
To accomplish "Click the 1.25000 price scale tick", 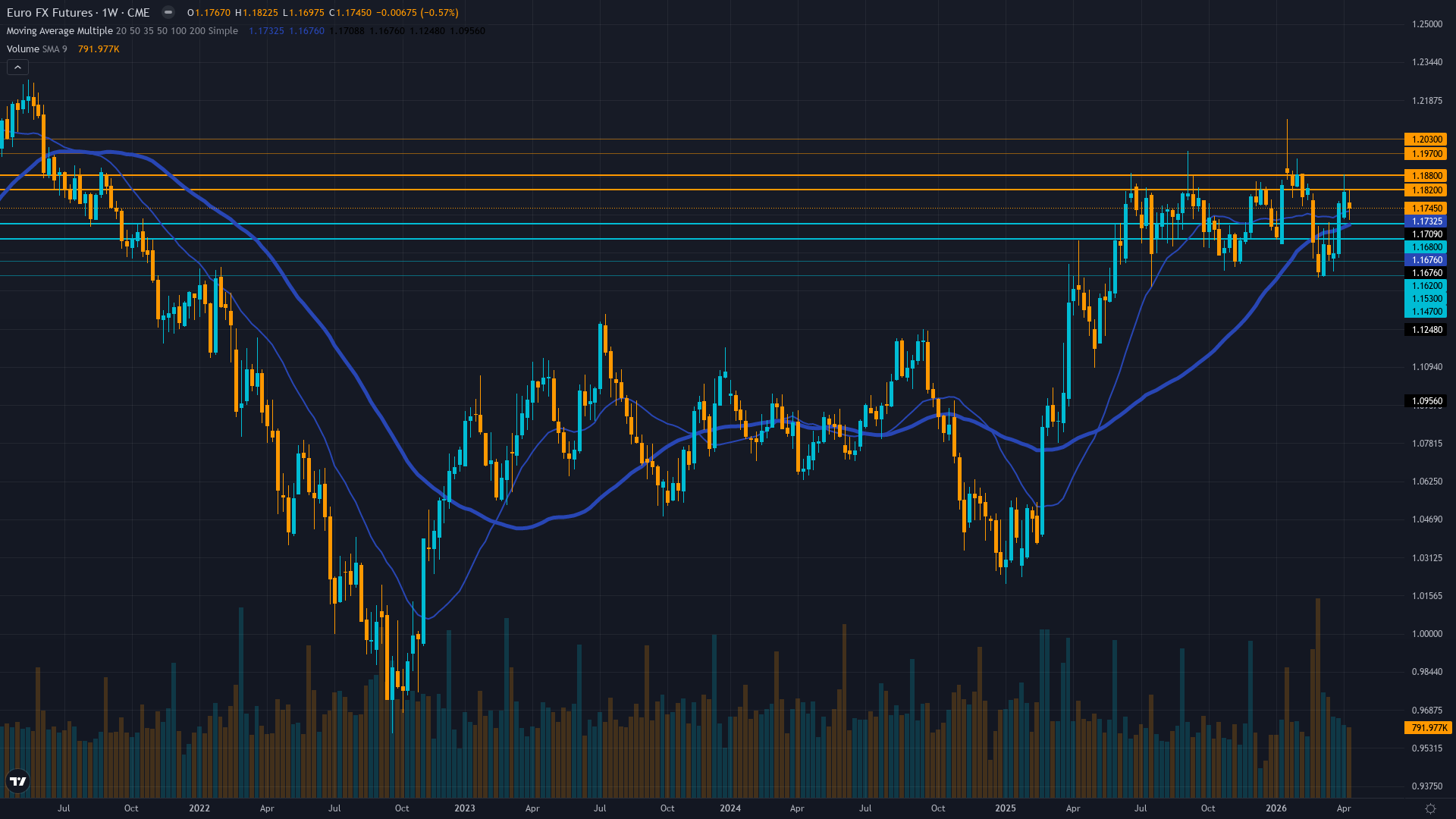I will (1426, 24).
